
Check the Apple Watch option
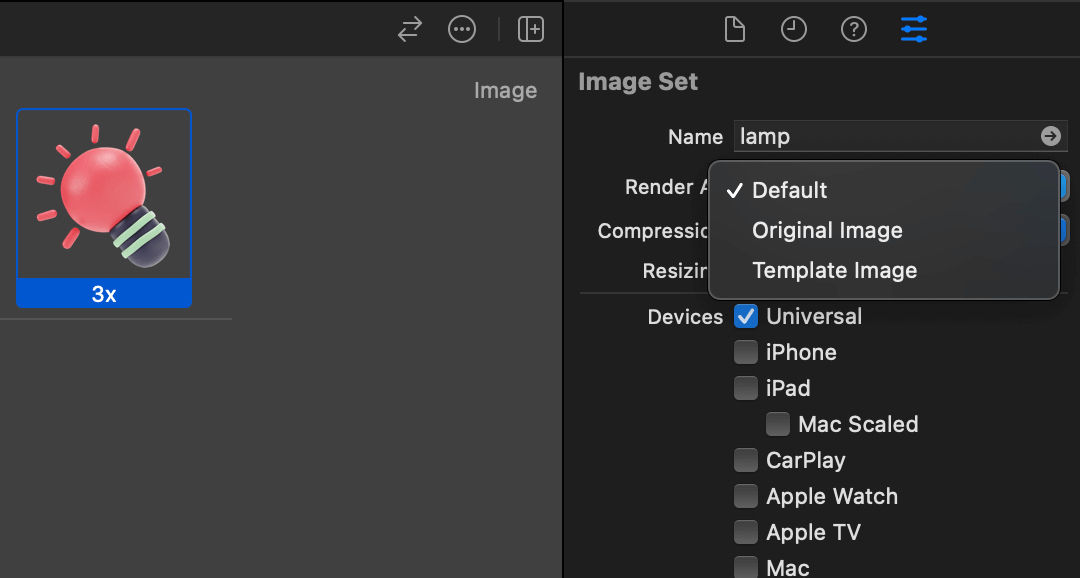click(746, 497)
